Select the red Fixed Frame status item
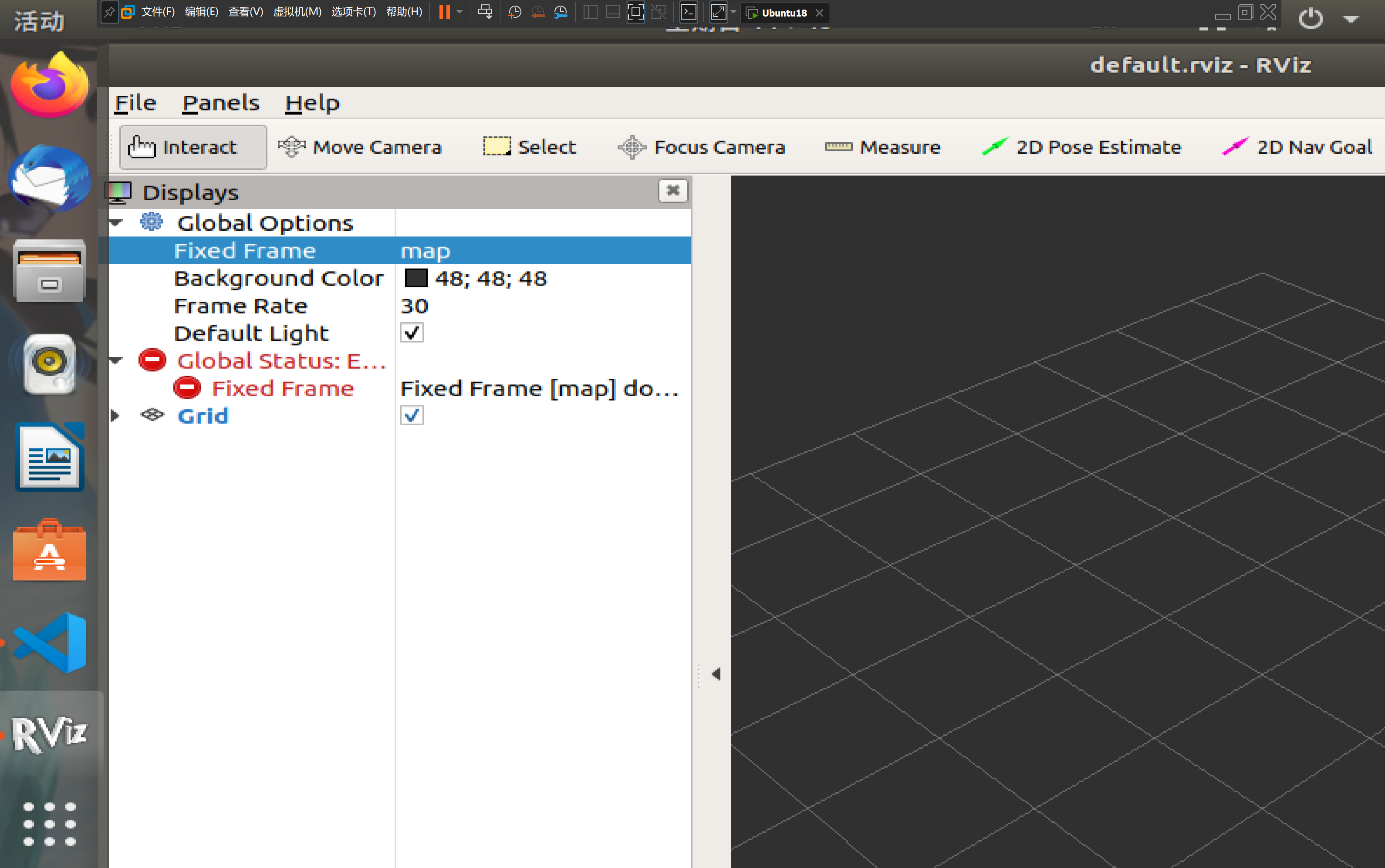 [283, 389]
